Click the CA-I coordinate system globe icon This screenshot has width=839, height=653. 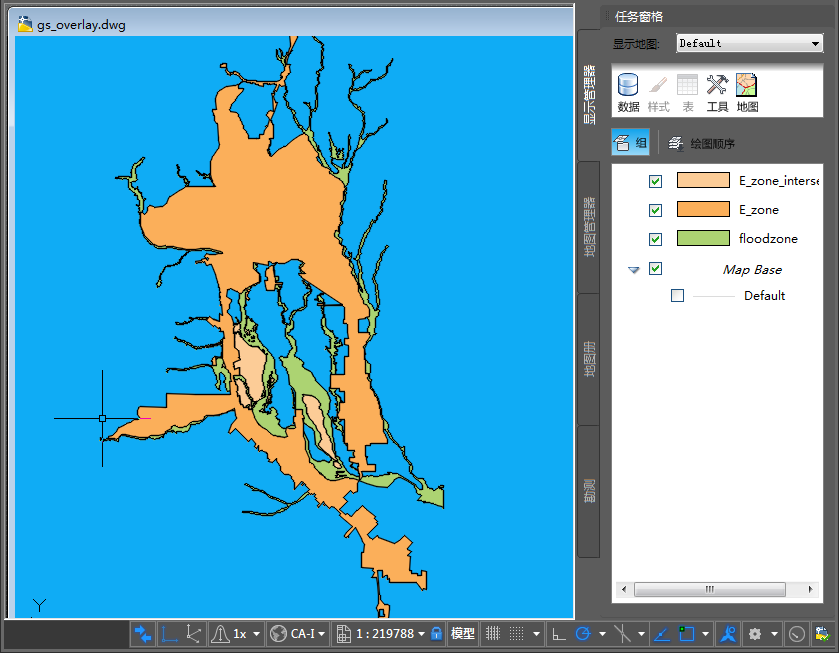tap(278, 634)
